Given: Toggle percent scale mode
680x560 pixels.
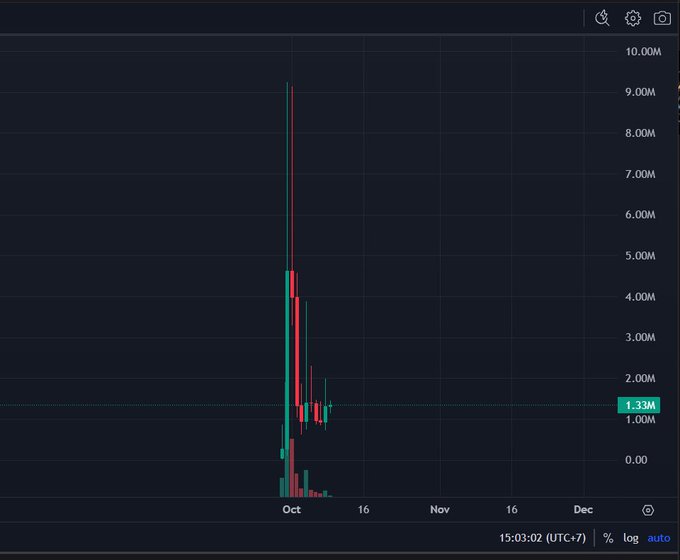Looking at the screenshot, I should pyautogui.click(x=608, y=538).
